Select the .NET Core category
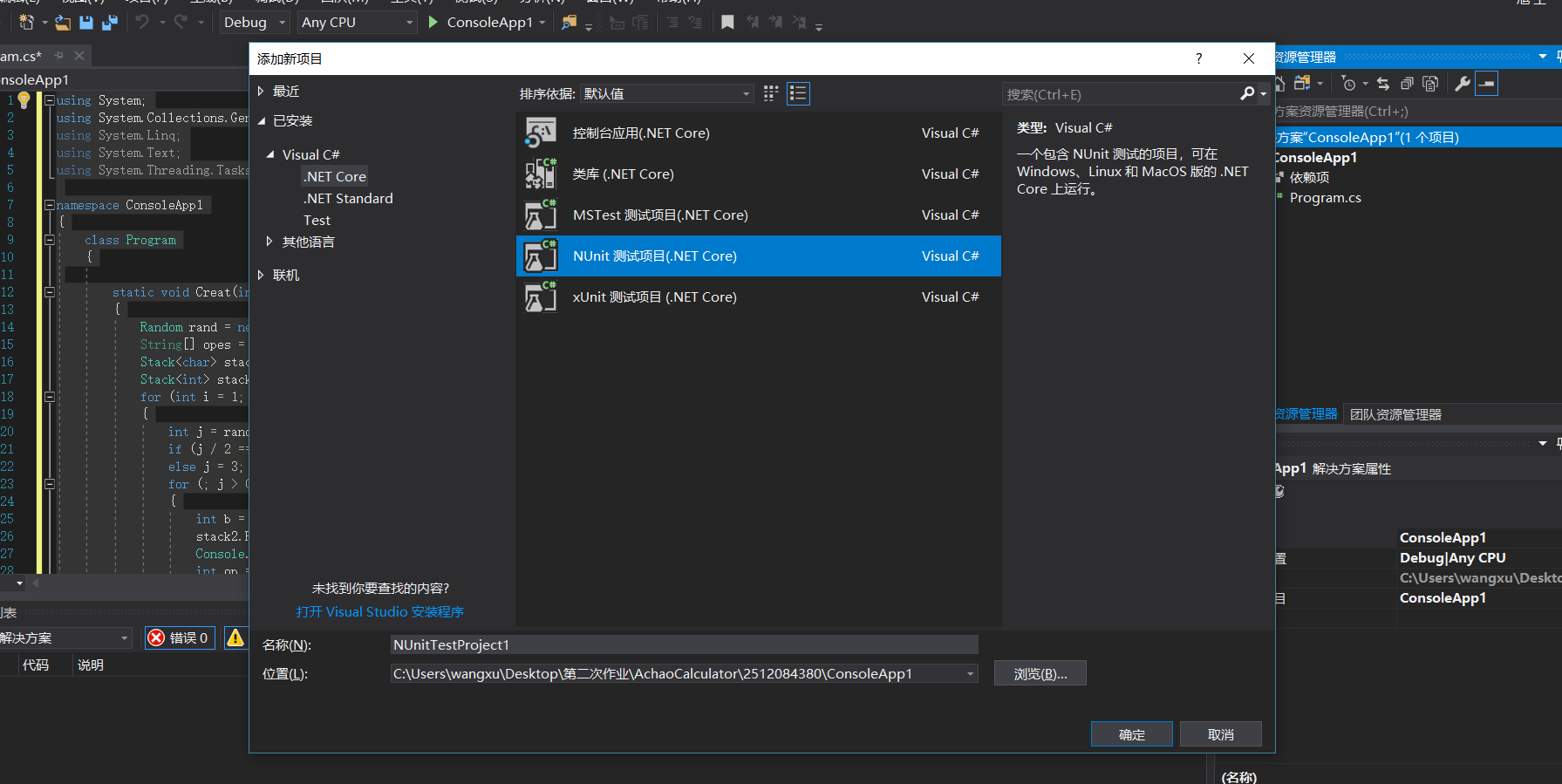 click(x=335, y=176)
